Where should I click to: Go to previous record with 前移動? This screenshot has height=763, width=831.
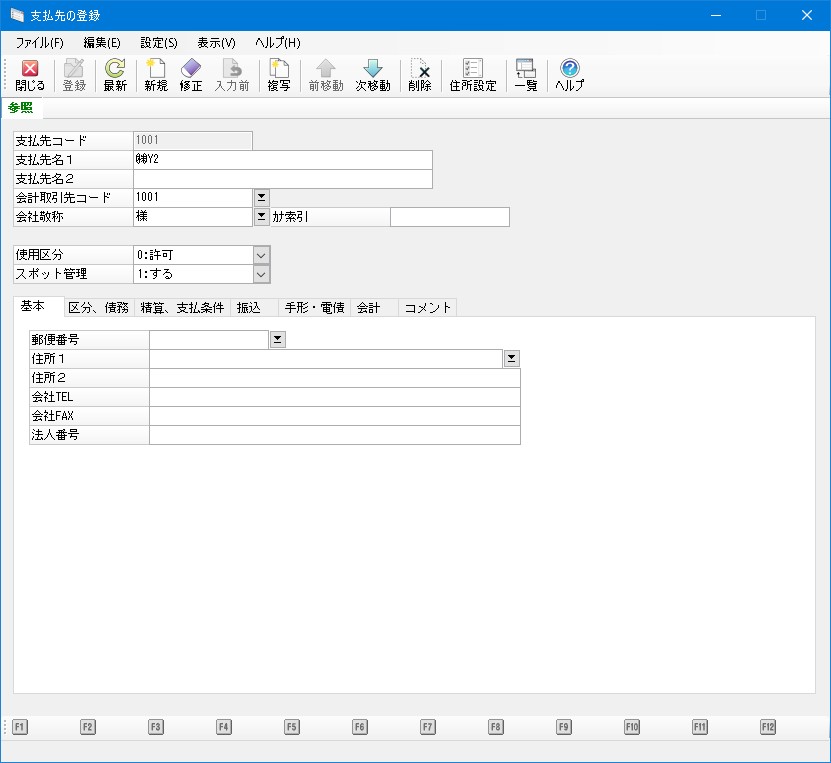[x=326, y=76]
